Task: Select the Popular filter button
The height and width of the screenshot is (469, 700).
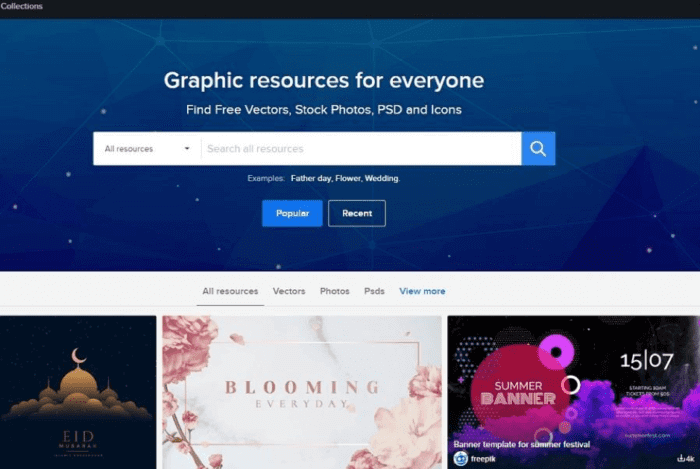Action: (x=292, y=213)
